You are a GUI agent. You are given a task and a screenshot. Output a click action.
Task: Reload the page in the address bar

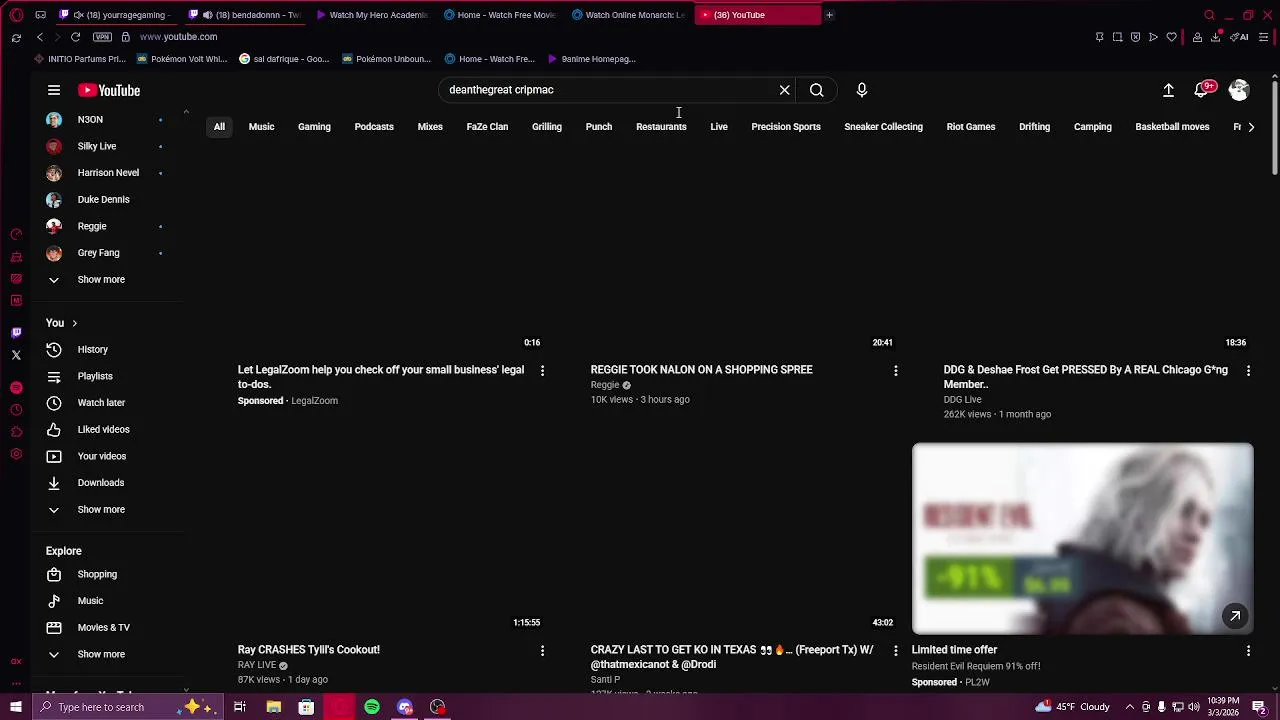(75, 37)
